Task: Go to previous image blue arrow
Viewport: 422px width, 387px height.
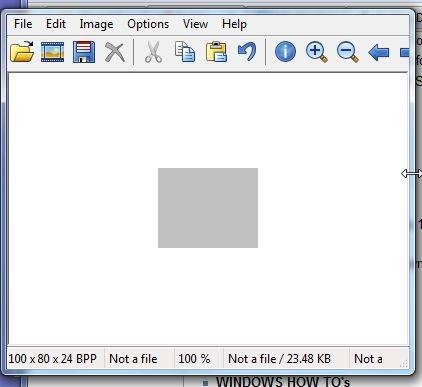Action: (x=379, y=52)
